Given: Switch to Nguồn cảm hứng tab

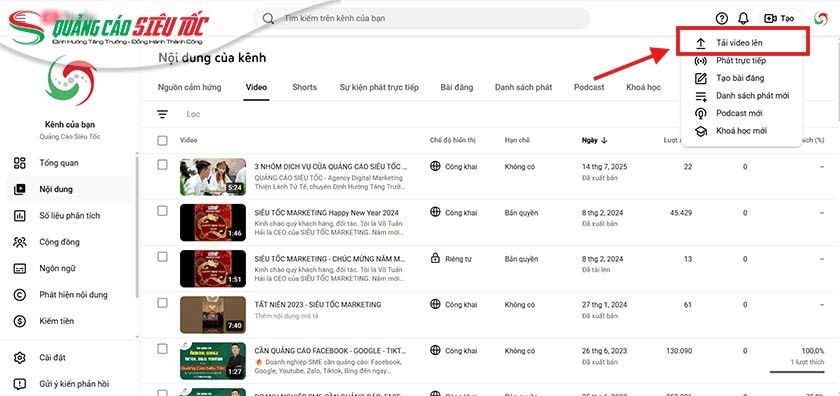Looking at the screenshot, I should point(190,87).
